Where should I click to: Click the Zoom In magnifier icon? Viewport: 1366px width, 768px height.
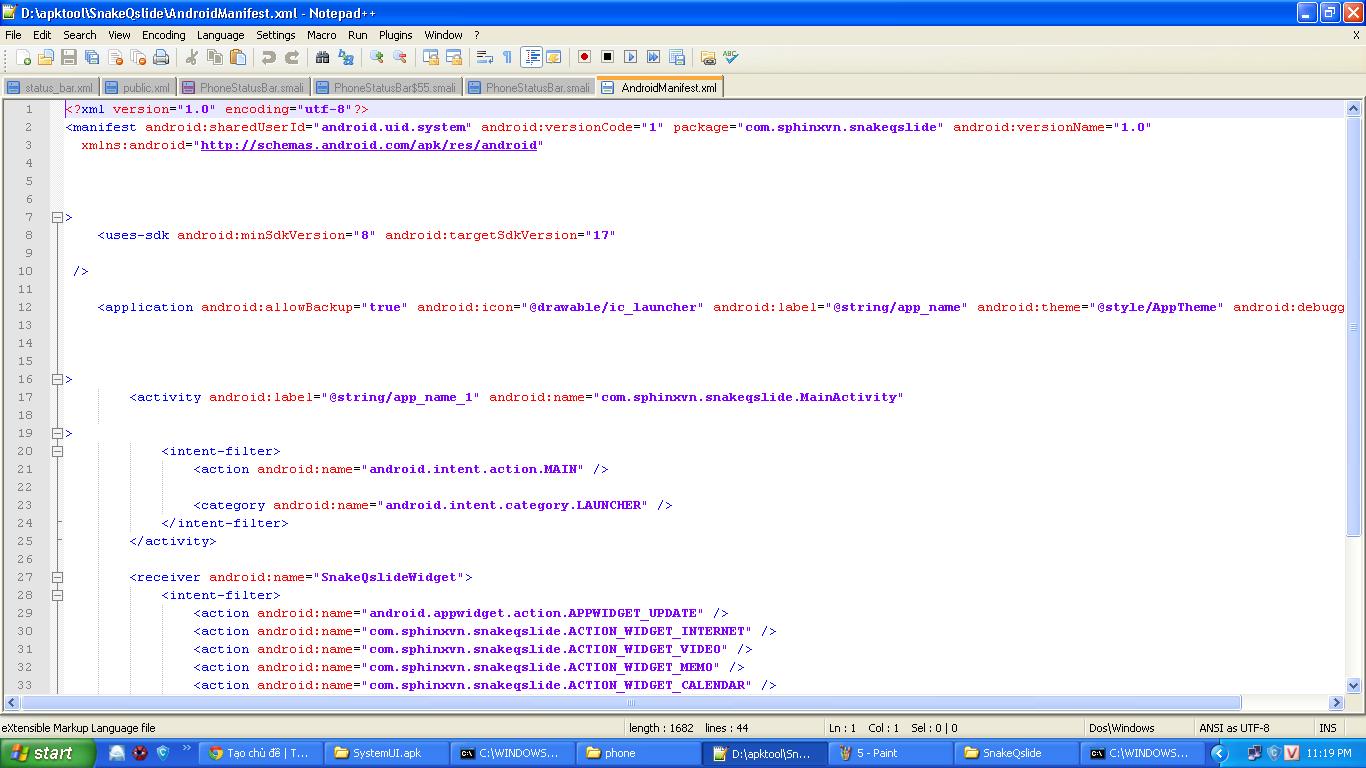click(x=377, y=58)
